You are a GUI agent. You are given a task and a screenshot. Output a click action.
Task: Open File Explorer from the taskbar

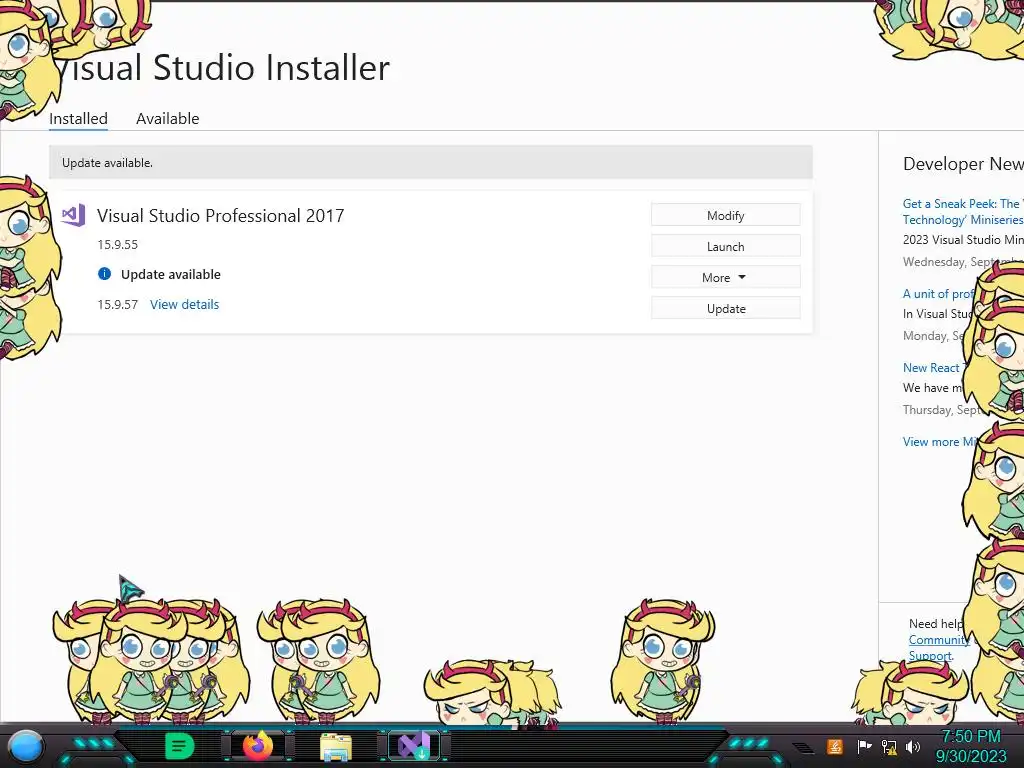pos(336,746)
